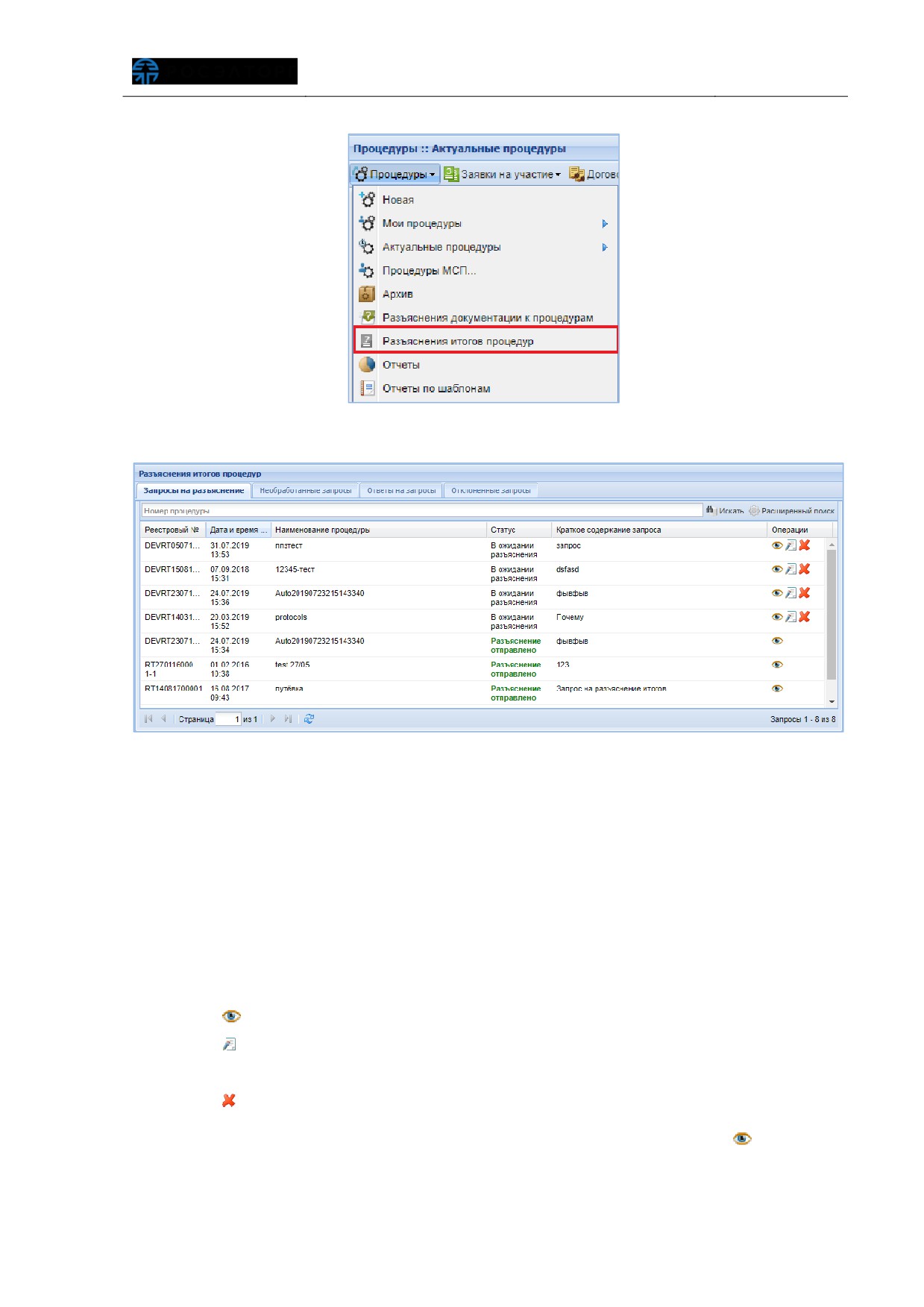
Task: Switch to the Запросы на разъяснение tab
Action: pyautogui.click(x=194, y=491)
